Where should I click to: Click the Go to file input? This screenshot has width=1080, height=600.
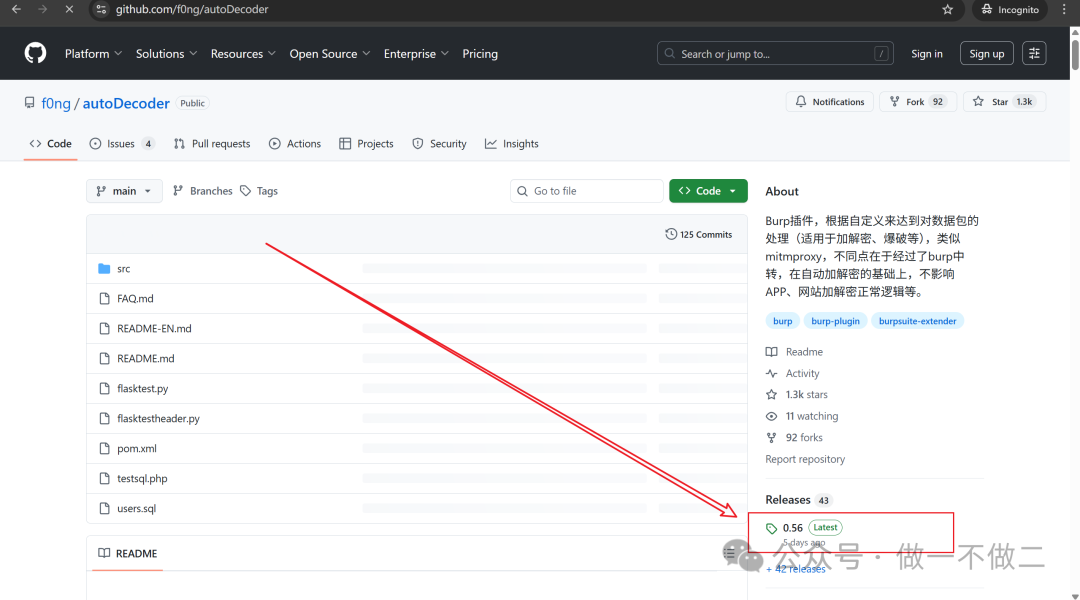(x=587, y=191)
